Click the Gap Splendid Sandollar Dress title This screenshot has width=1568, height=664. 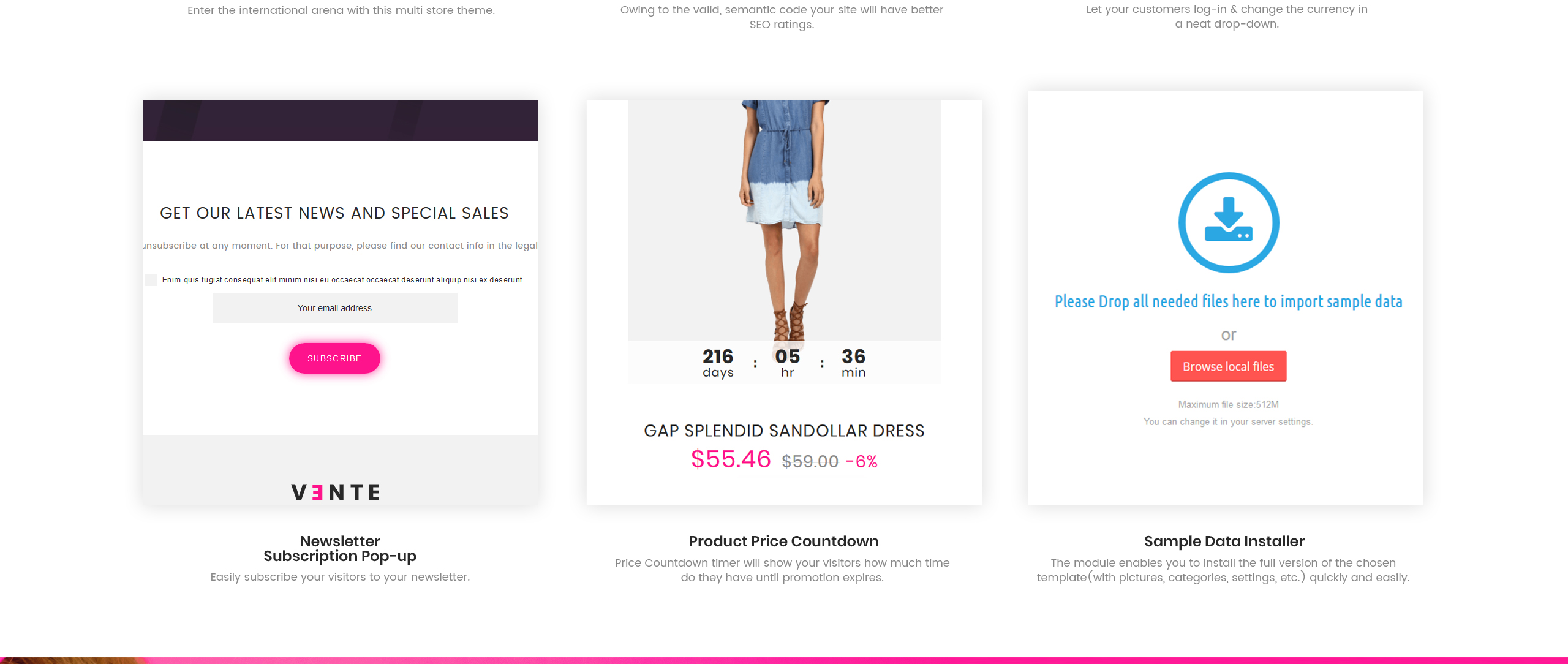coord(784,431)
